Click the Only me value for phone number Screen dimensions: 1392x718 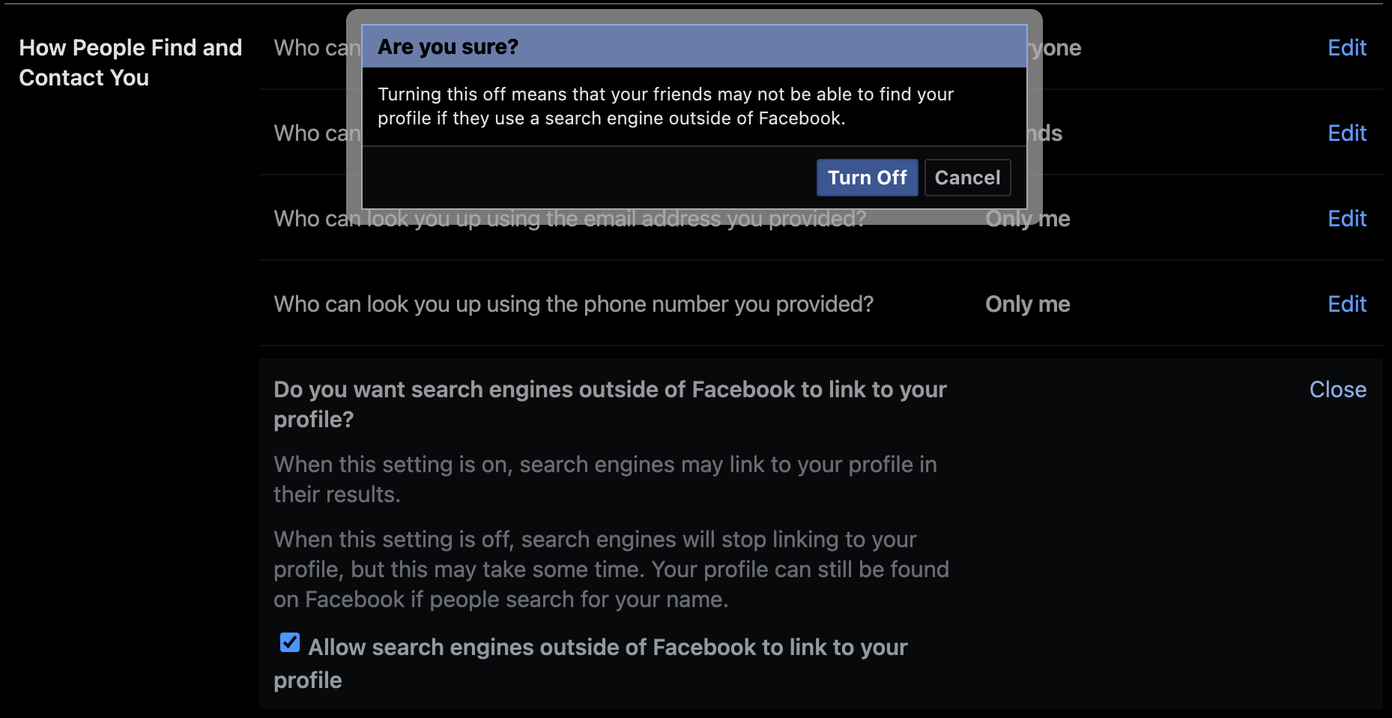pos(1028,304)
